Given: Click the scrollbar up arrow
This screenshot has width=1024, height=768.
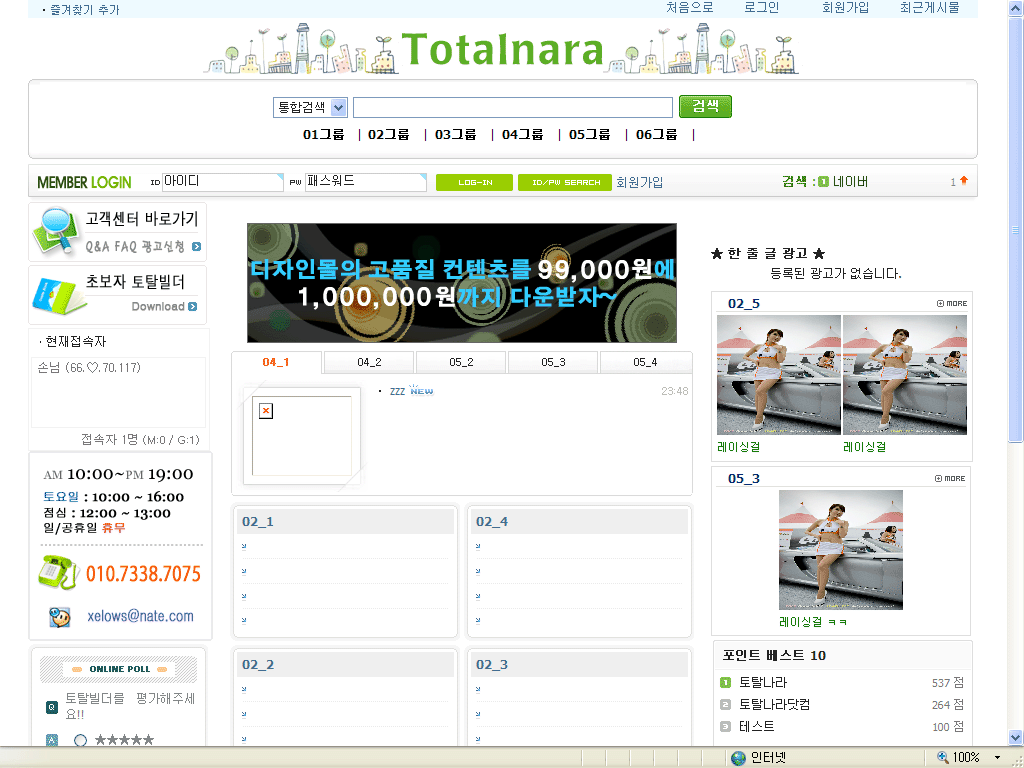Looking at the screenshot, I should click(1016, 8).
